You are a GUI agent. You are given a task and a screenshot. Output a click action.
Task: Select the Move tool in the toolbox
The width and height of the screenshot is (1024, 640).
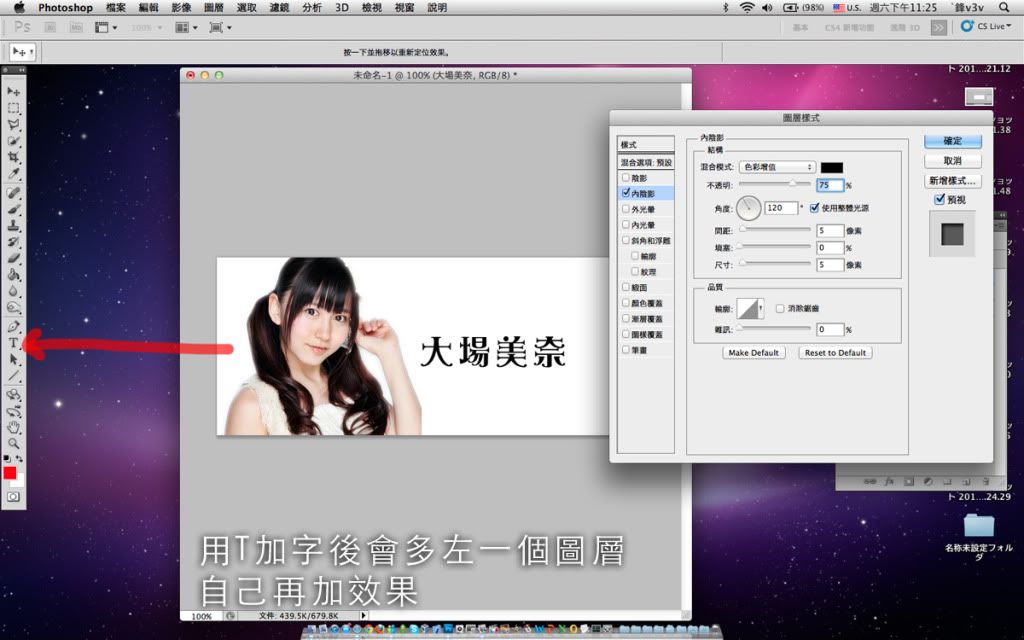pyautogui.click(x=14, y=91)
